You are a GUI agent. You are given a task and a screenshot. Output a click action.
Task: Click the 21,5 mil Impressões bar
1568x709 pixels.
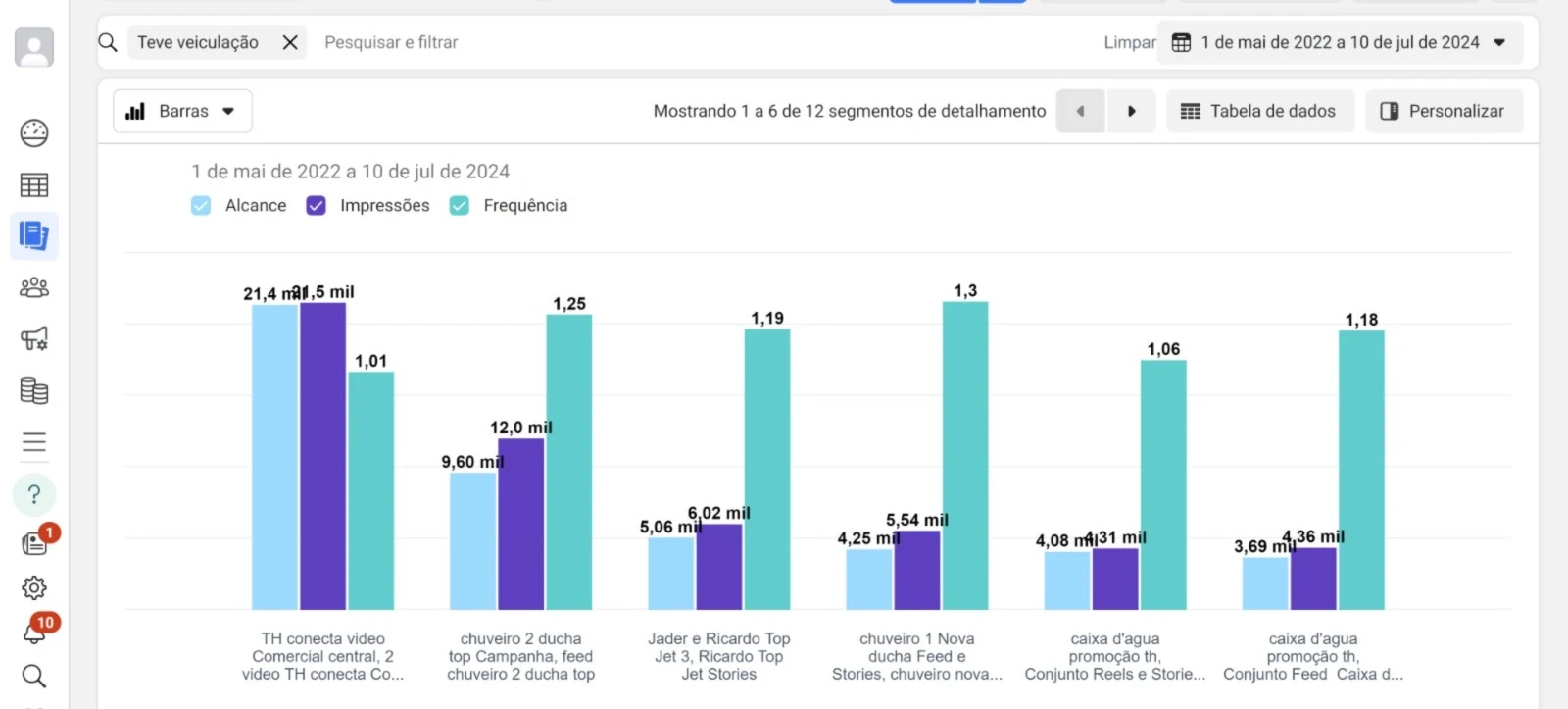[x=322, y=456]
